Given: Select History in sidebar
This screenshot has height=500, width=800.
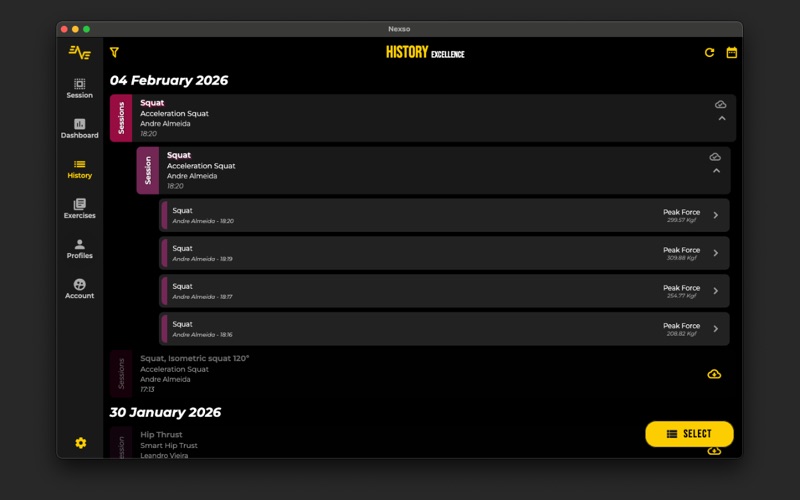Looking at the screenshot, I should click(x=80, y=169).
